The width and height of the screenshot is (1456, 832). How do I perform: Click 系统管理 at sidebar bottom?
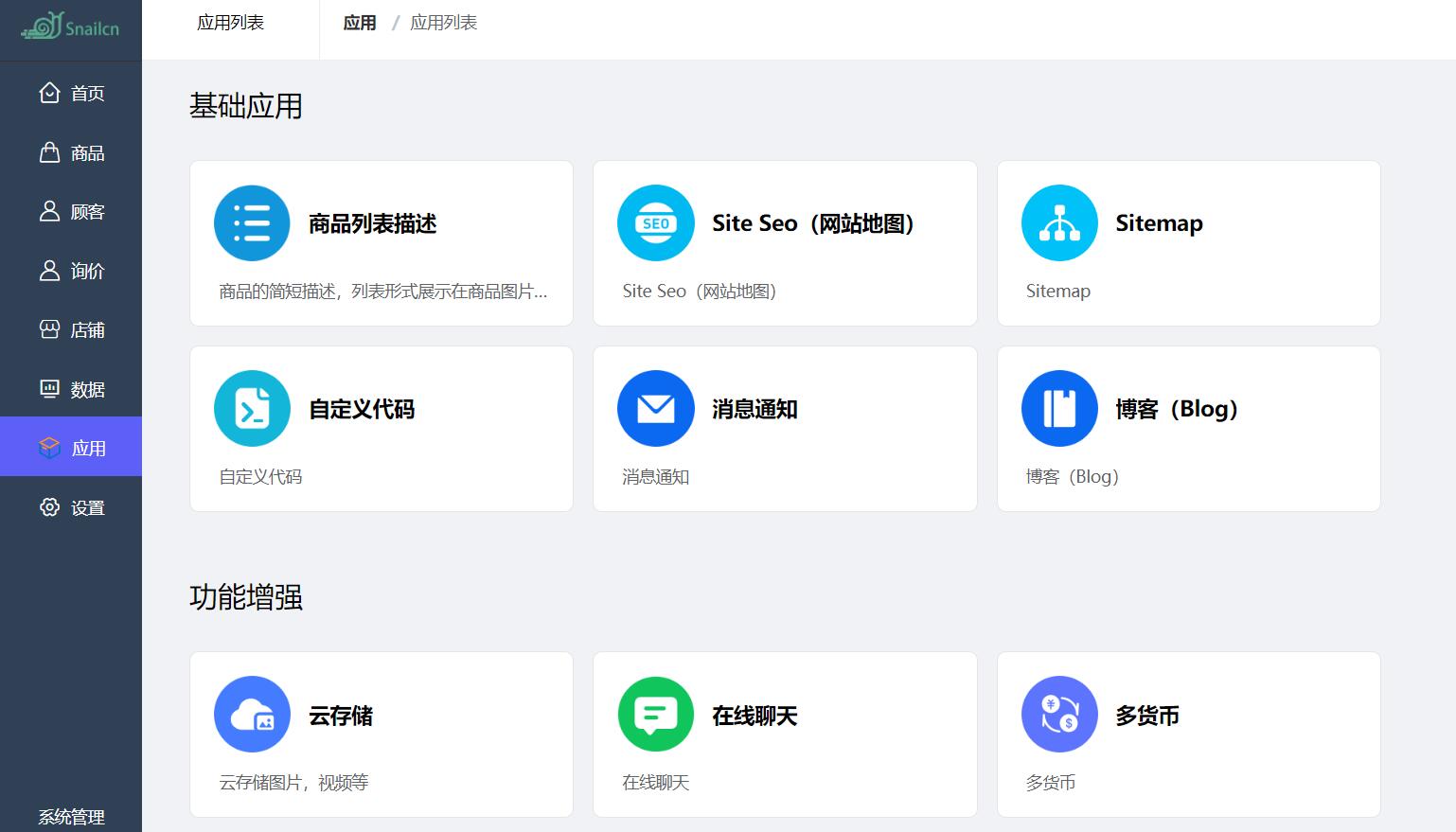(x=71, y=817)
